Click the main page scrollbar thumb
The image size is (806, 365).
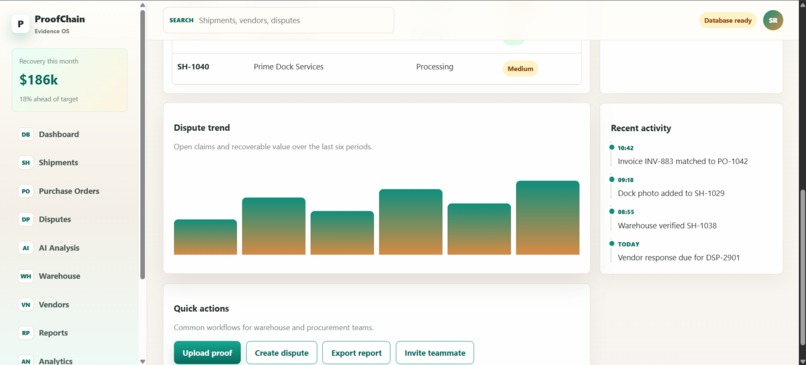click(802, 268)
